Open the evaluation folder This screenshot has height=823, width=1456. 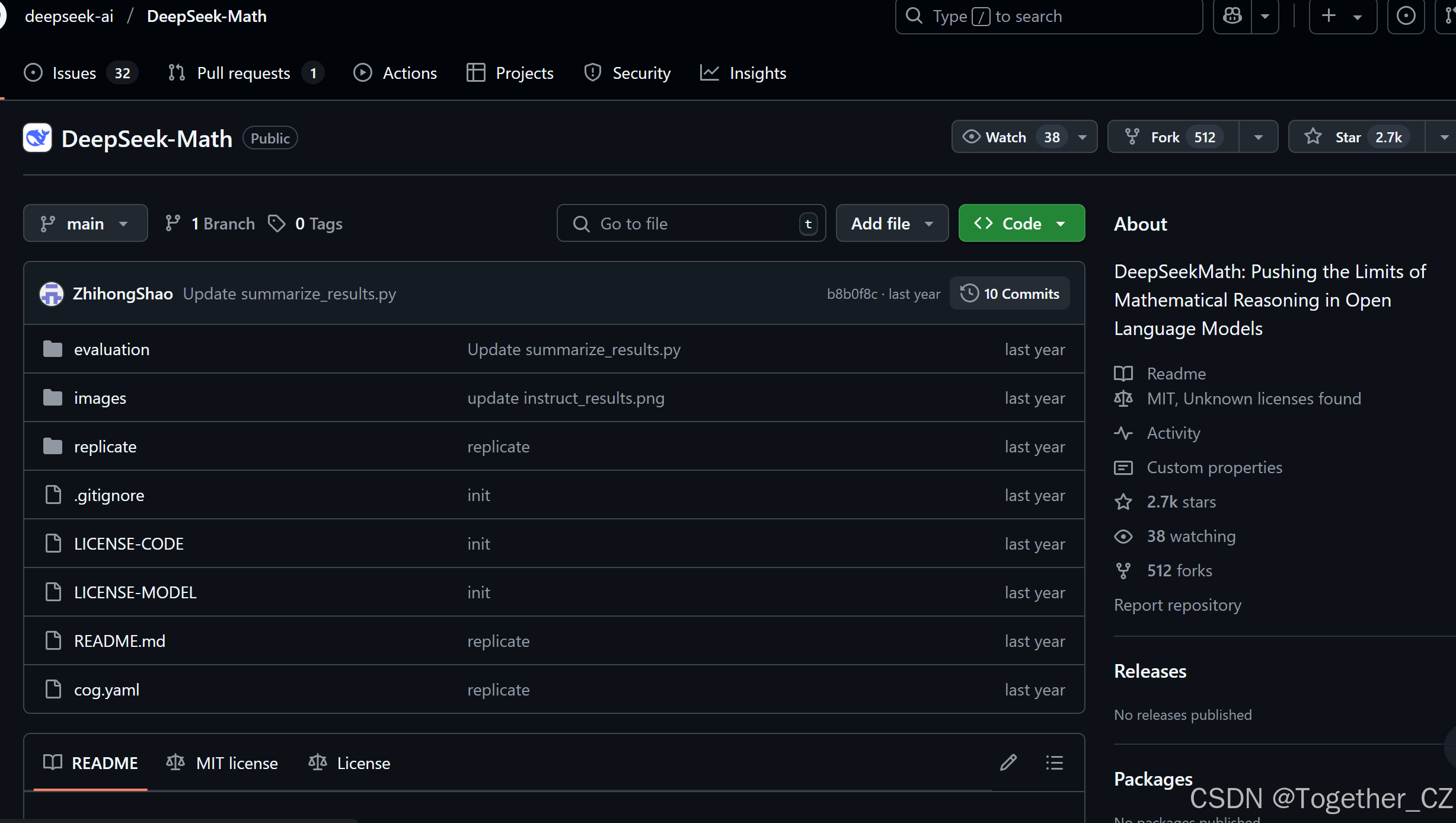(x=111, y=349)
